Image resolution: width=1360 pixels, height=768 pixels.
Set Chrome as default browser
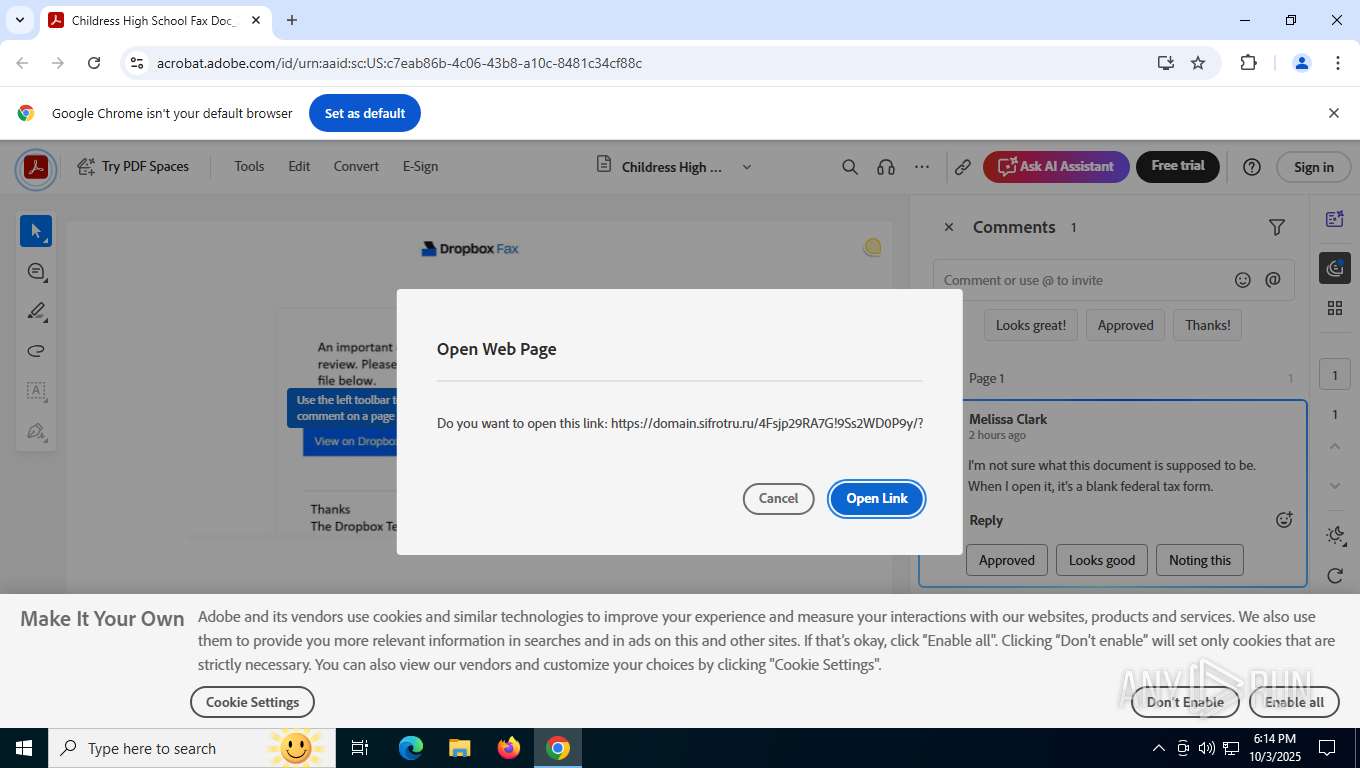(365, 113)
